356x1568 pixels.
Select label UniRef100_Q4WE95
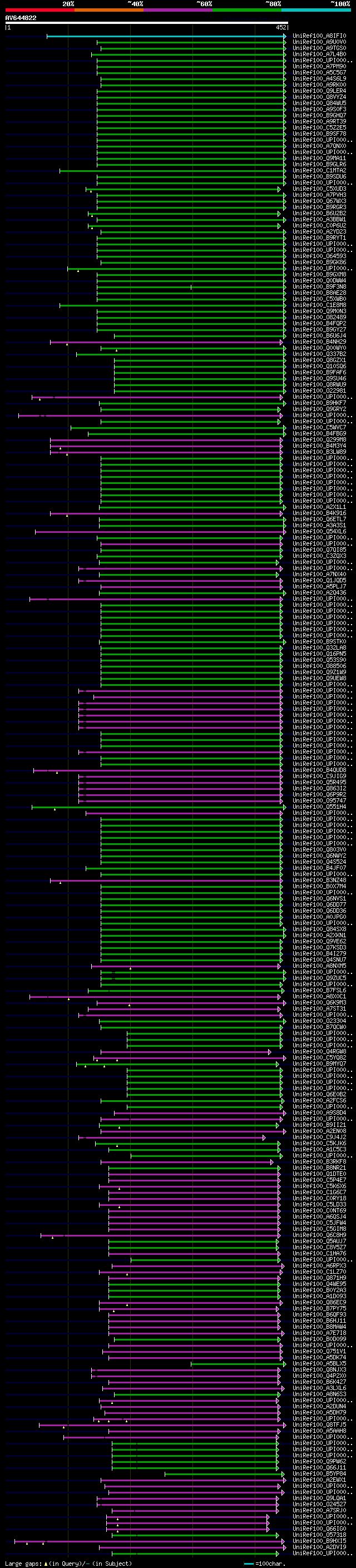pyautogui.click(x=319, y=1284)
